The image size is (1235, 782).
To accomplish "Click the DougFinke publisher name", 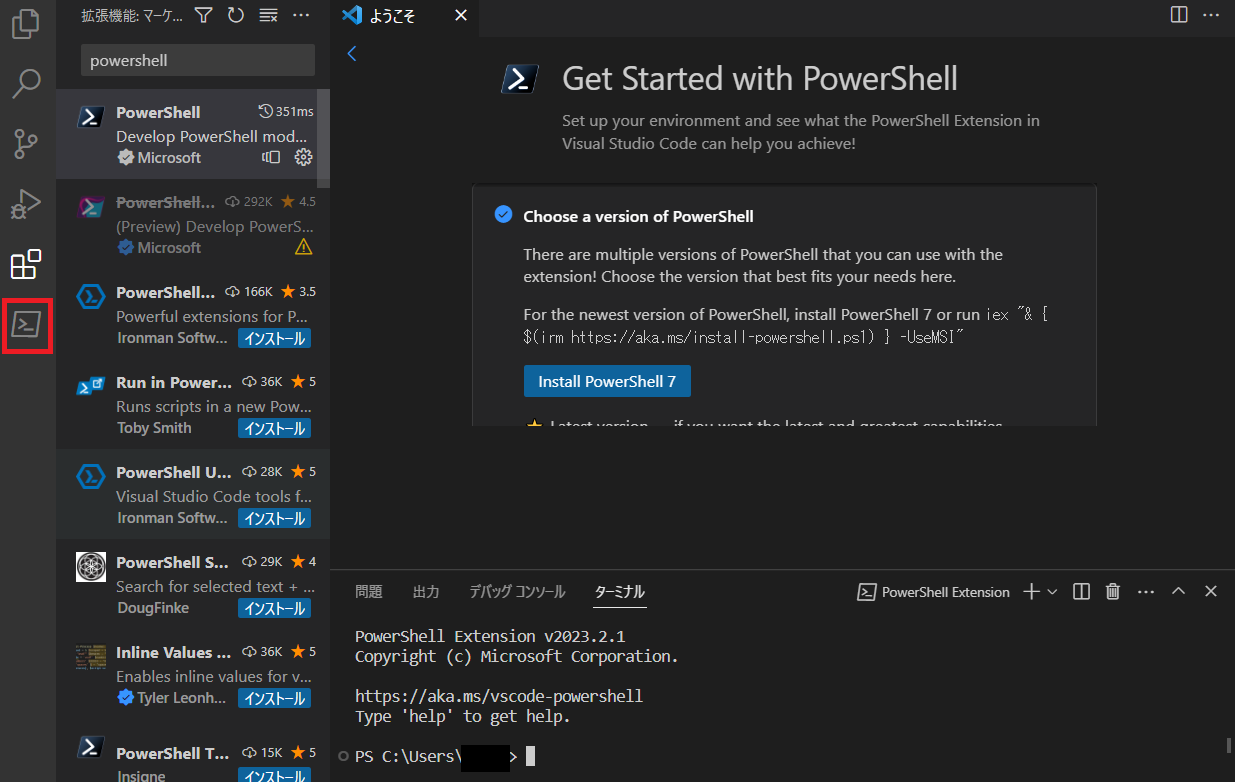I will pos(152,608).
